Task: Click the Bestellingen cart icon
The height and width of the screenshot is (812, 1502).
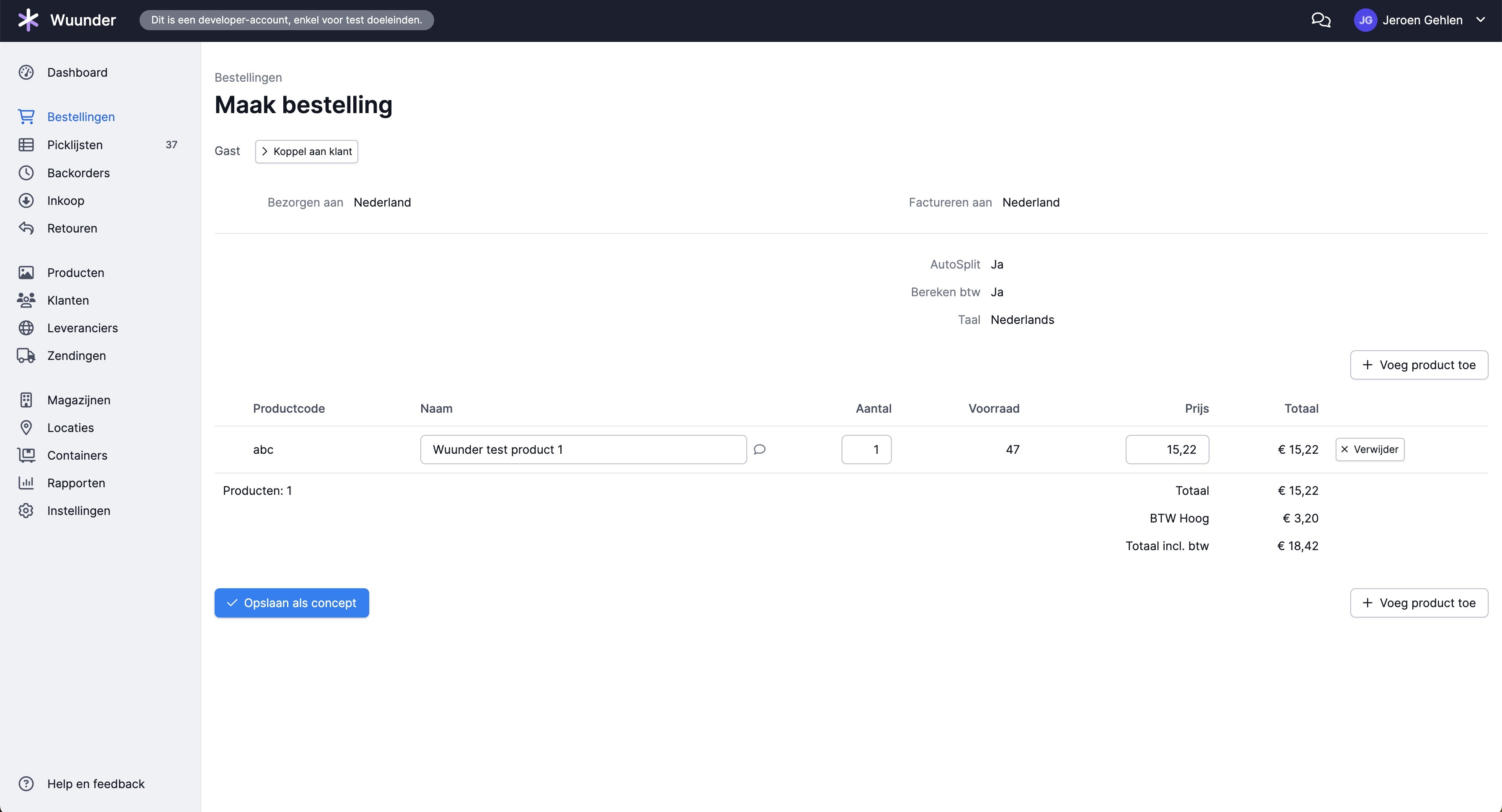Action: 26,116
